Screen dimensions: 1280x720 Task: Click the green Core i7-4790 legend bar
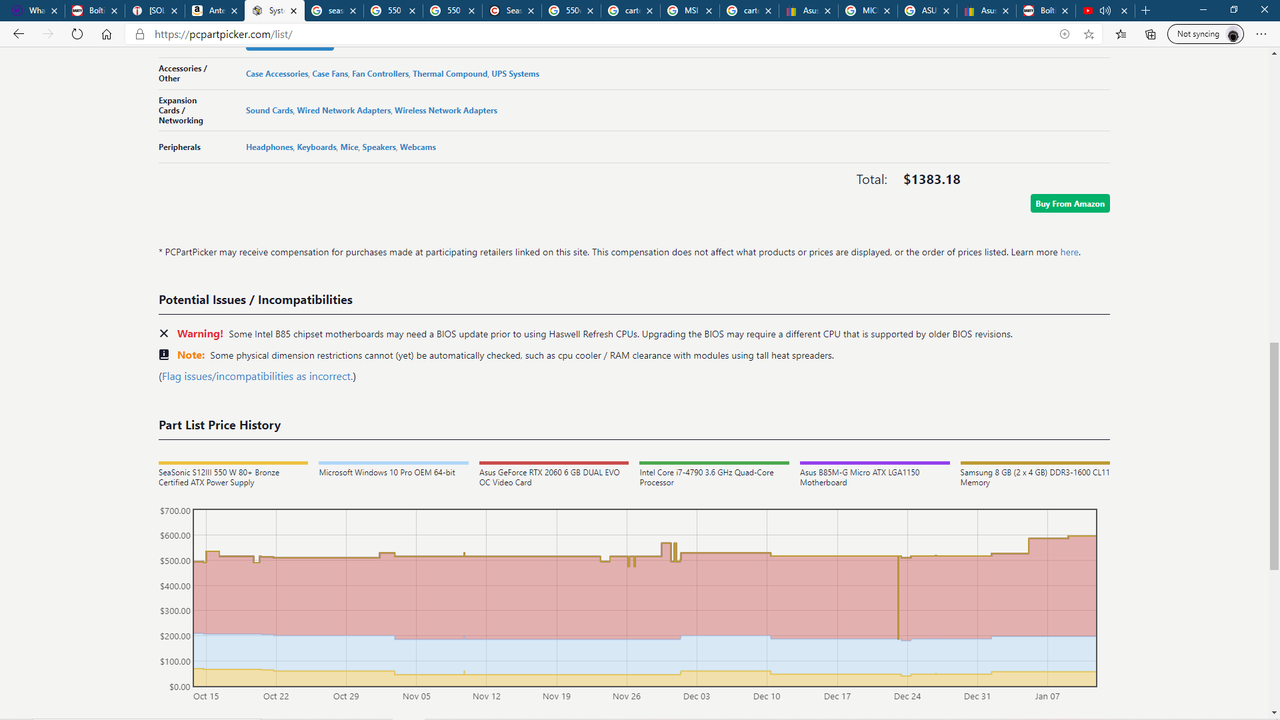coord(714,463)
